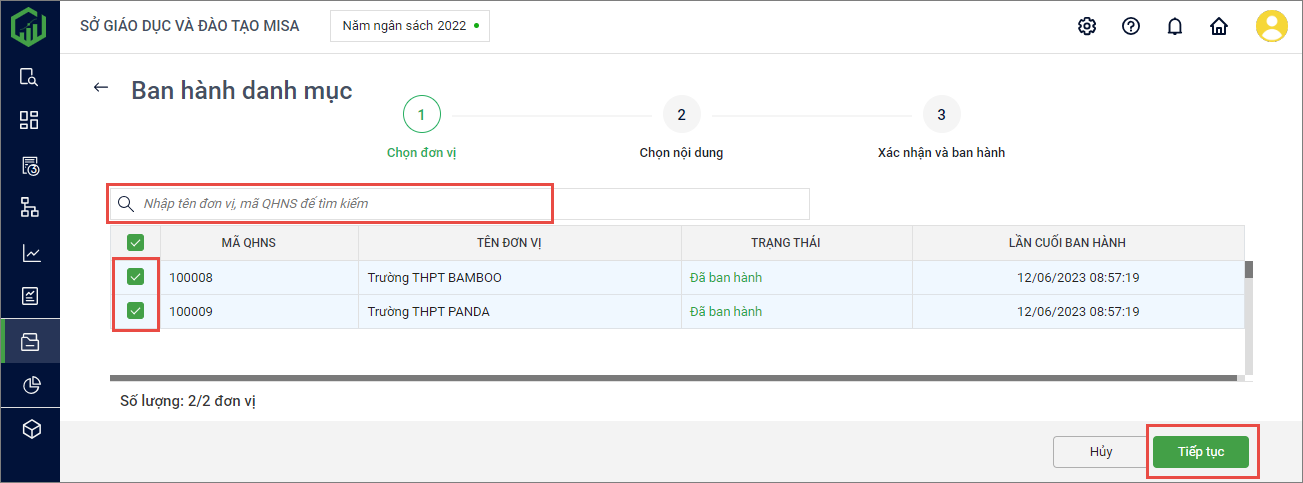Image resolution: width=1303 pixels, height=483 pixels.
Task: Open the line chart icon in sidebar
Action: pos(30,253)
